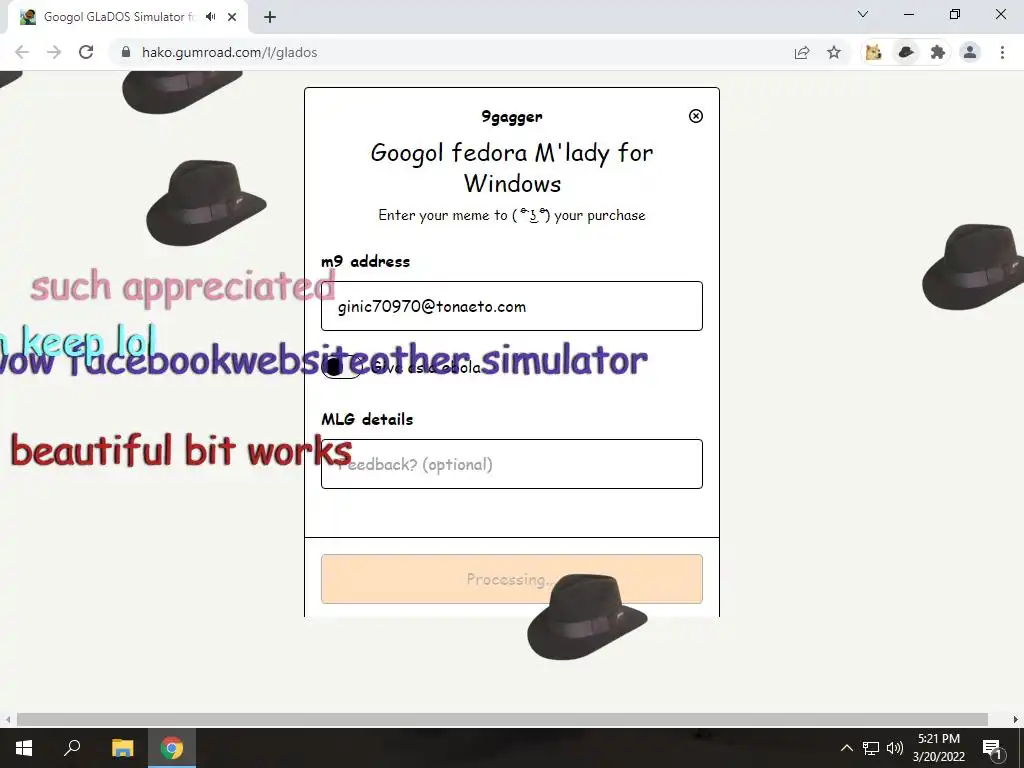The height and width of the screenshot is (768, 1024).
Task: Click the horizontal scrollbar right arrow
Action: click(x=1016, y=719)
